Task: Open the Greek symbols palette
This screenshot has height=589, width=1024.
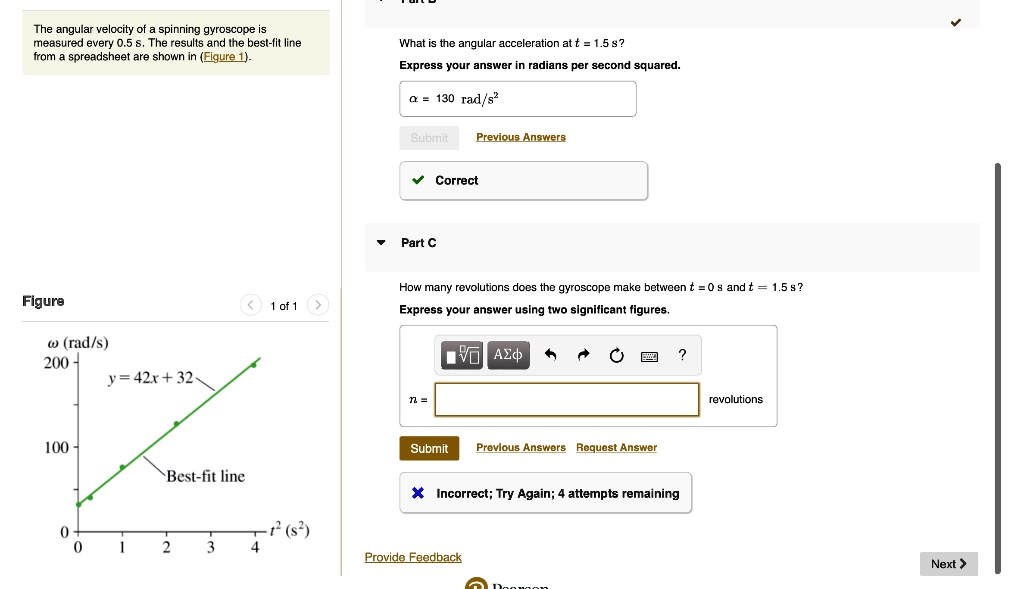Action: click(507, 355)
